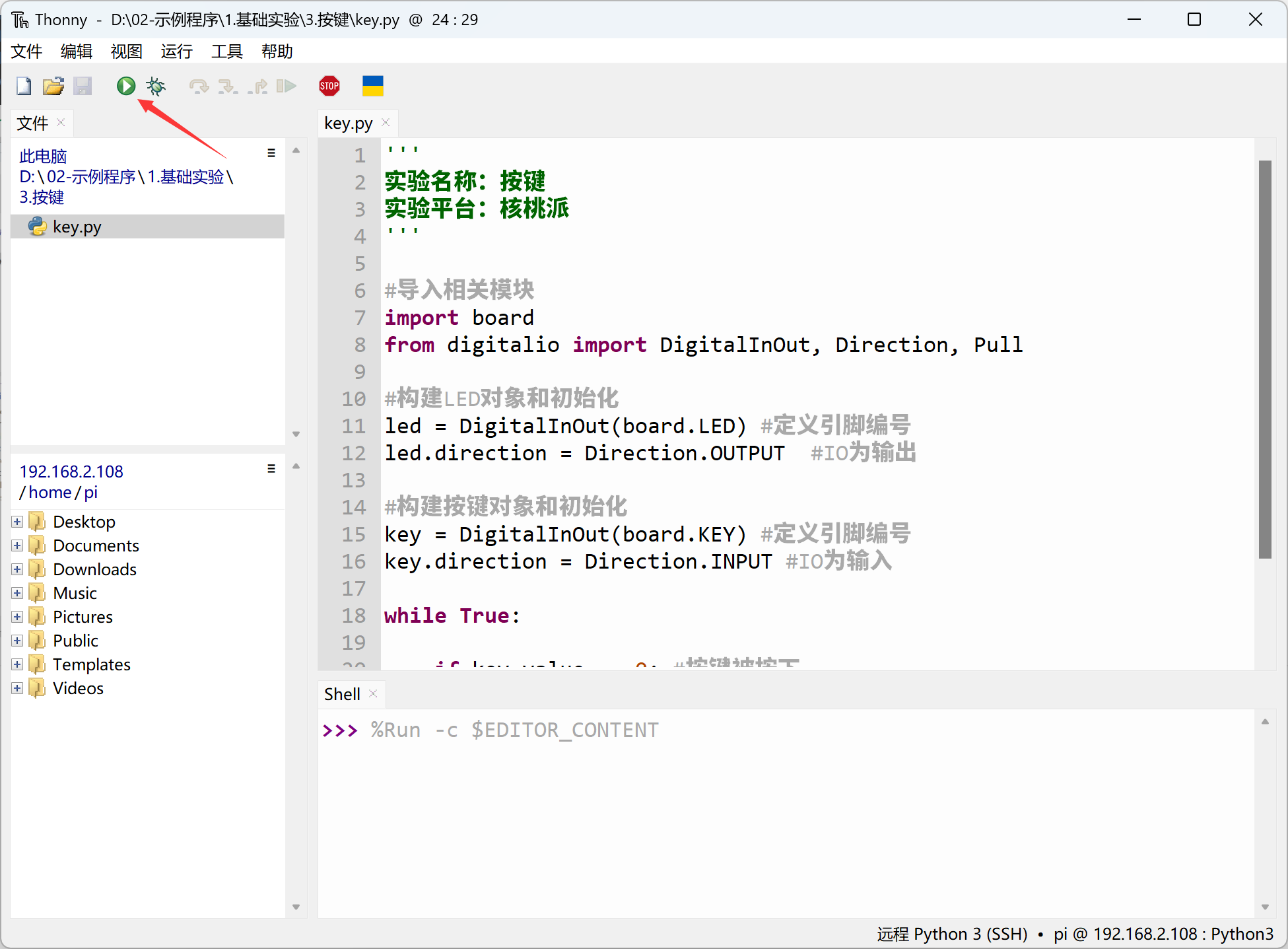
Task: Expand the Documents folder
Action: tap(17, 545)
